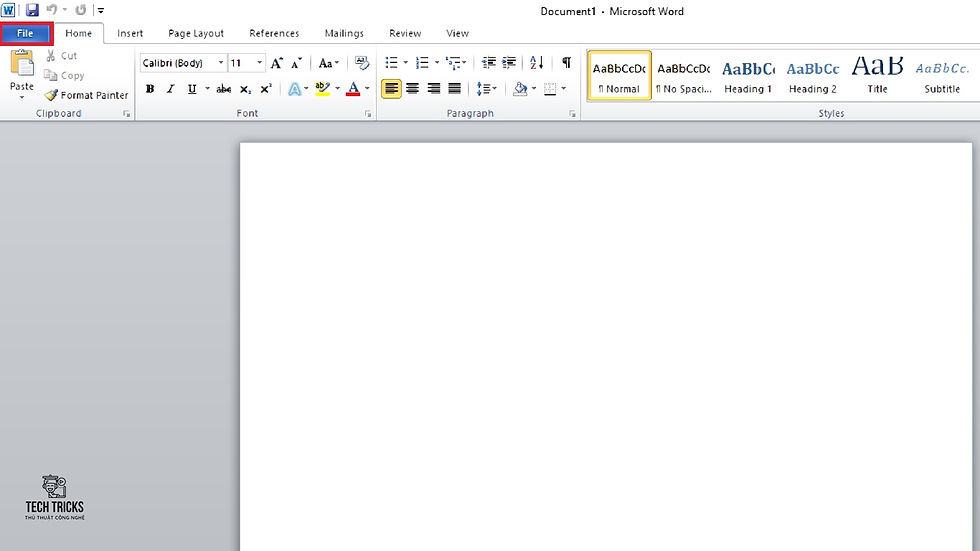Screen dimensions: 980x551
Task: Click the Paste clipboard icon
Action: 22,63
